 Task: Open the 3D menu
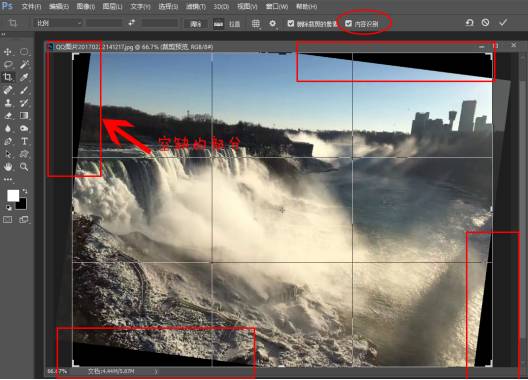click(221, 6)
